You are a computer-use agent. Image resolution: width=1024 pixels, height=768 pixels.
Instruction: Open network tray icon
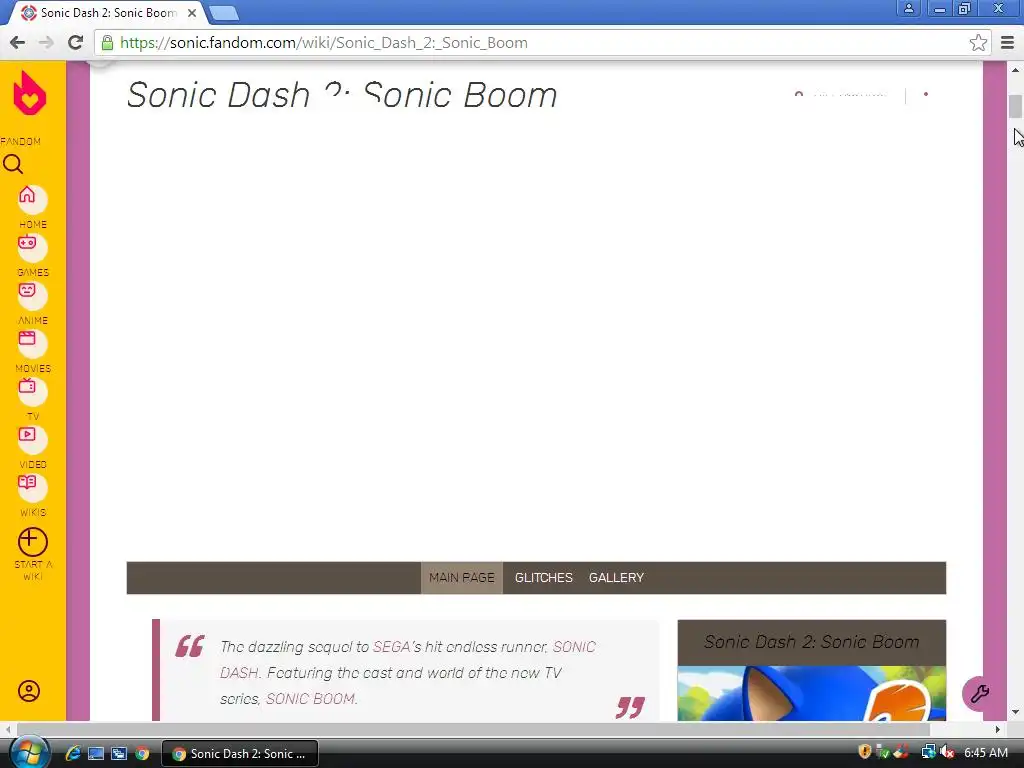point(928,752)
